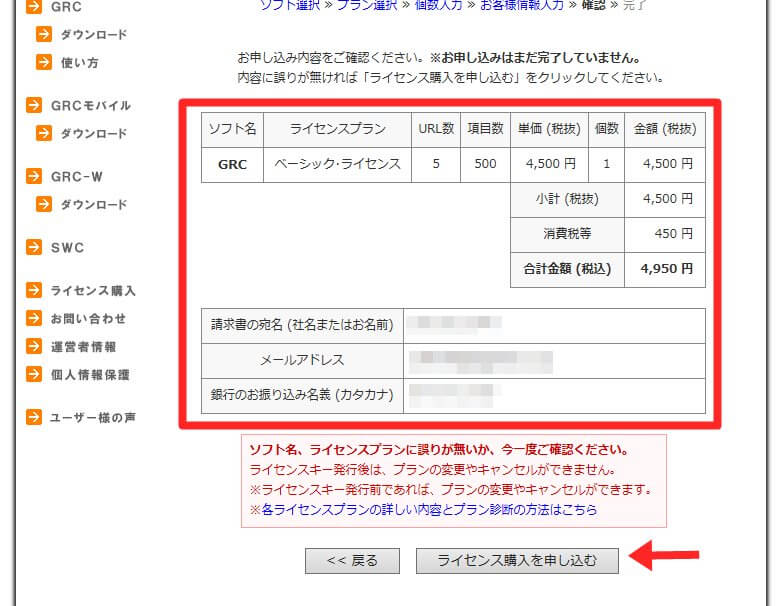Image resolution: width=777 pixels, height=606 pixels.
Task: Click the メールアドレス label cell
Action: (x=302, y=360)
